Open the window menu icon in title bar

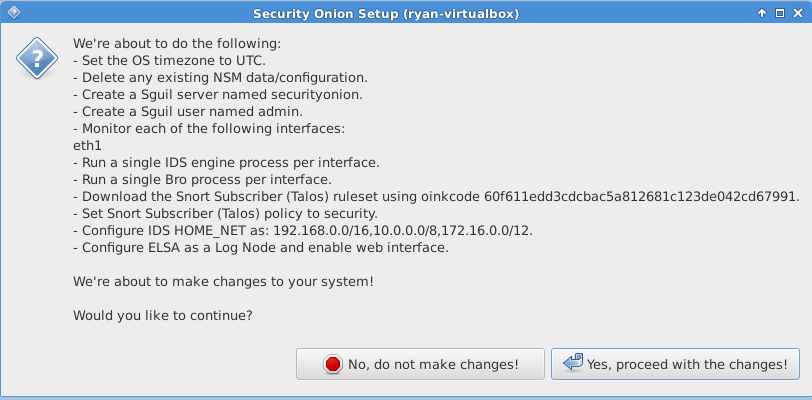(14, 12)
